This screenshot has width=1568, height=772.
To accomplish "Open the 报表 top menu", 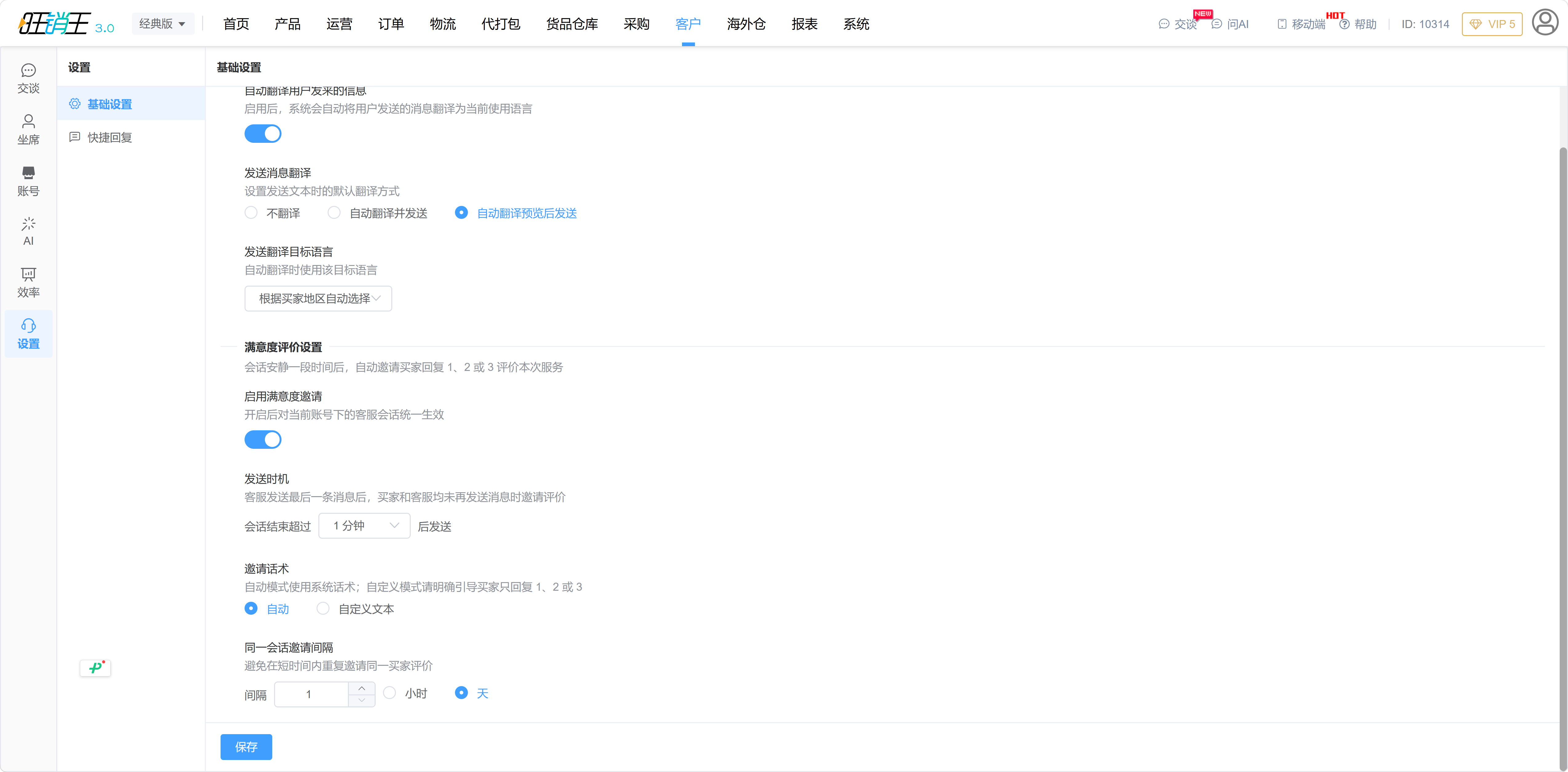I will point(804,24).
